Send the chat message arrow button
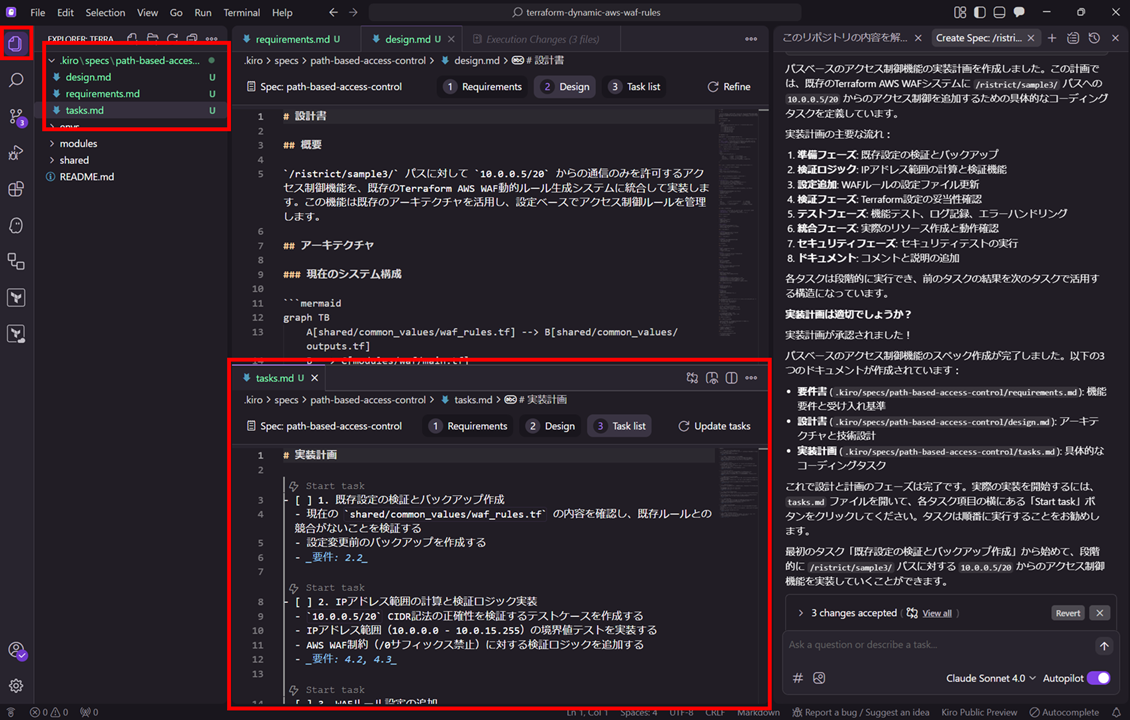 click(1104, 646)
